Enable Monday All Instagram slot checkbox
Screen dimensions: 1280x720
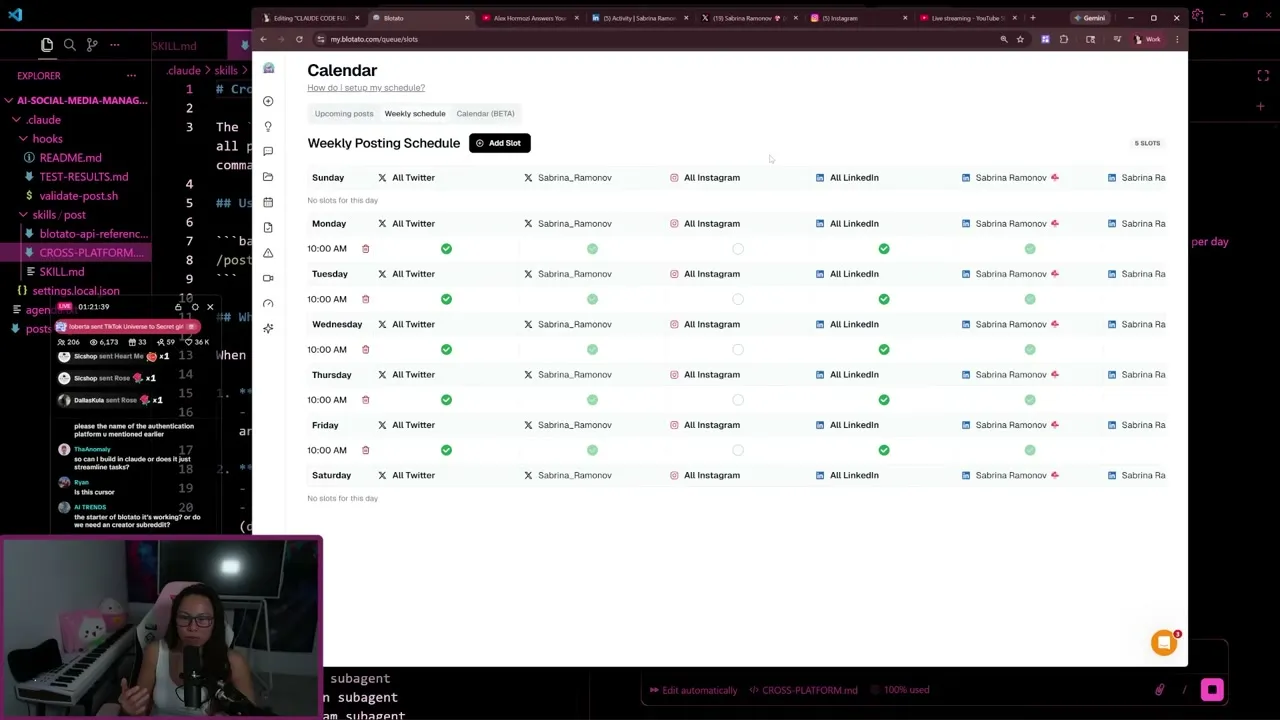(738, 249)
